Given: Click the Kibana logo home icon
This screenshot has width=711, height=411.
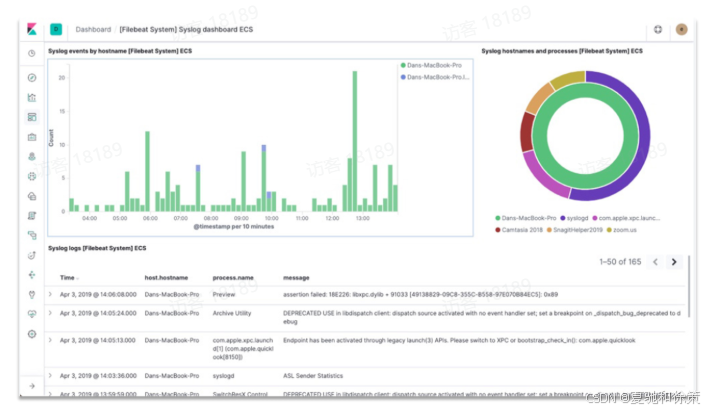Looking at the screenshot, I should click(x=32, y=29).
